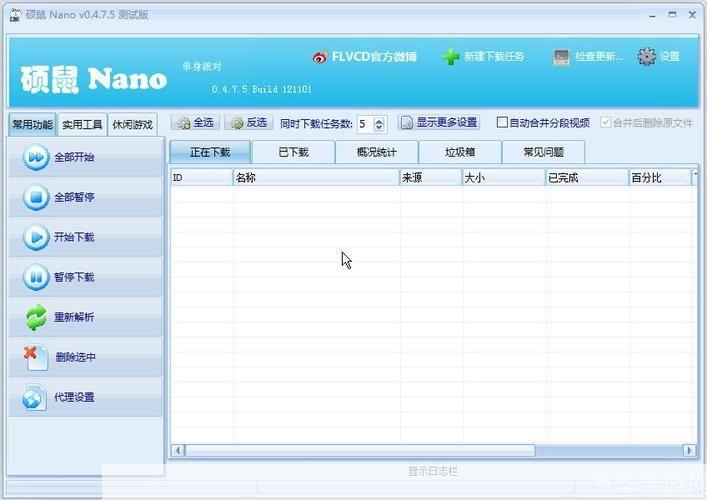Click 重新解析 label text
Image resolution: width=707 pixels, height=500 pixels.
tap(74, 317)
